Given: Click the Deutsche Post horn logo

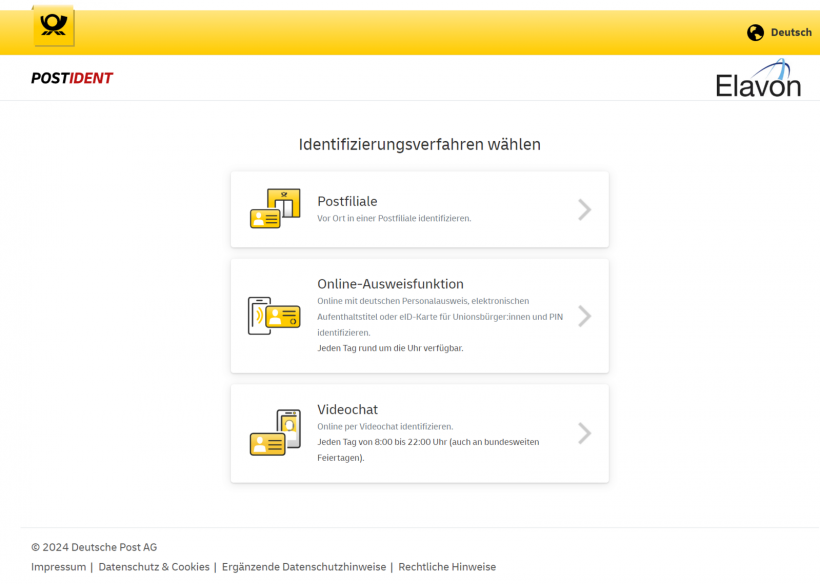Looking at the screenshot, I should tap(54, 26).
